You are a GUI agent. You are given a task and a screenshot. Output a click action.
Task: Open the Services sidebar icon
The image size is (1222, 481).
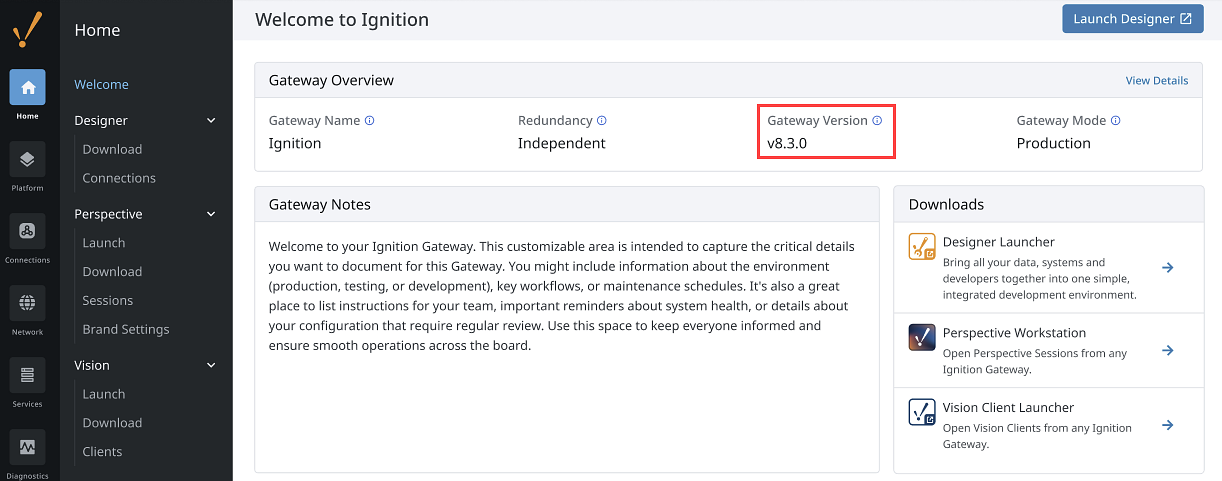point(27,375)
